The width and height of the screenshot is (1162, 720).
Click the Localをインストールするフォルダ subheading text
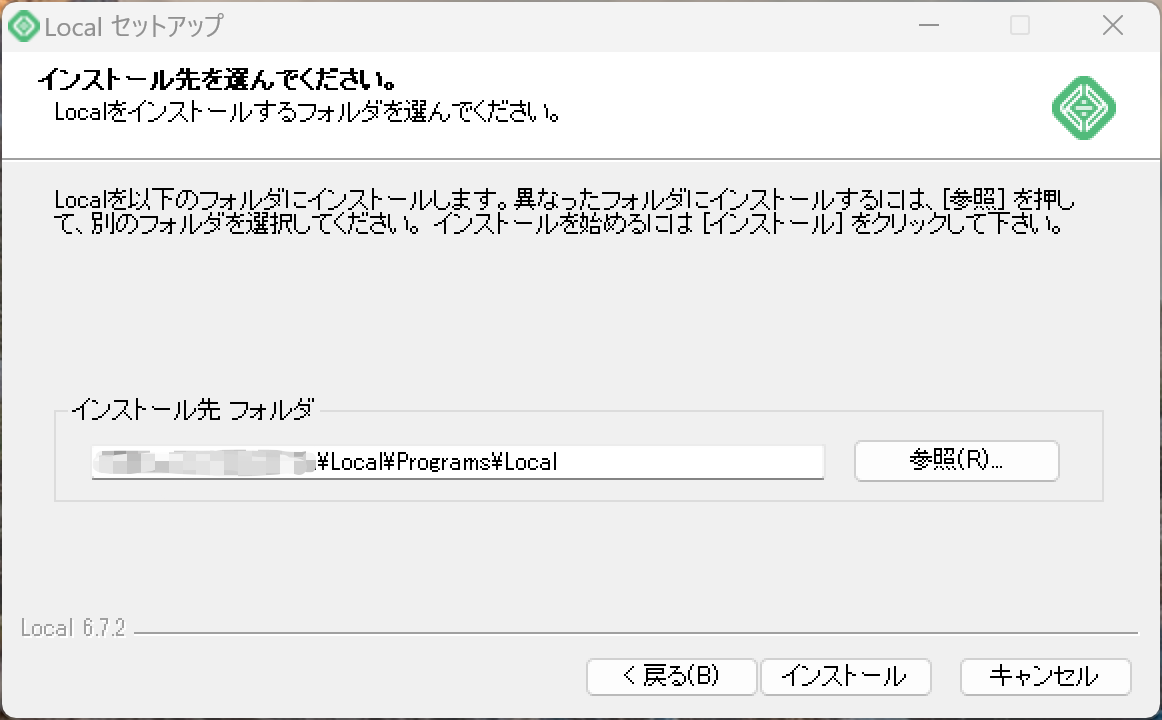pyautogui.click(x=306, y=110)
